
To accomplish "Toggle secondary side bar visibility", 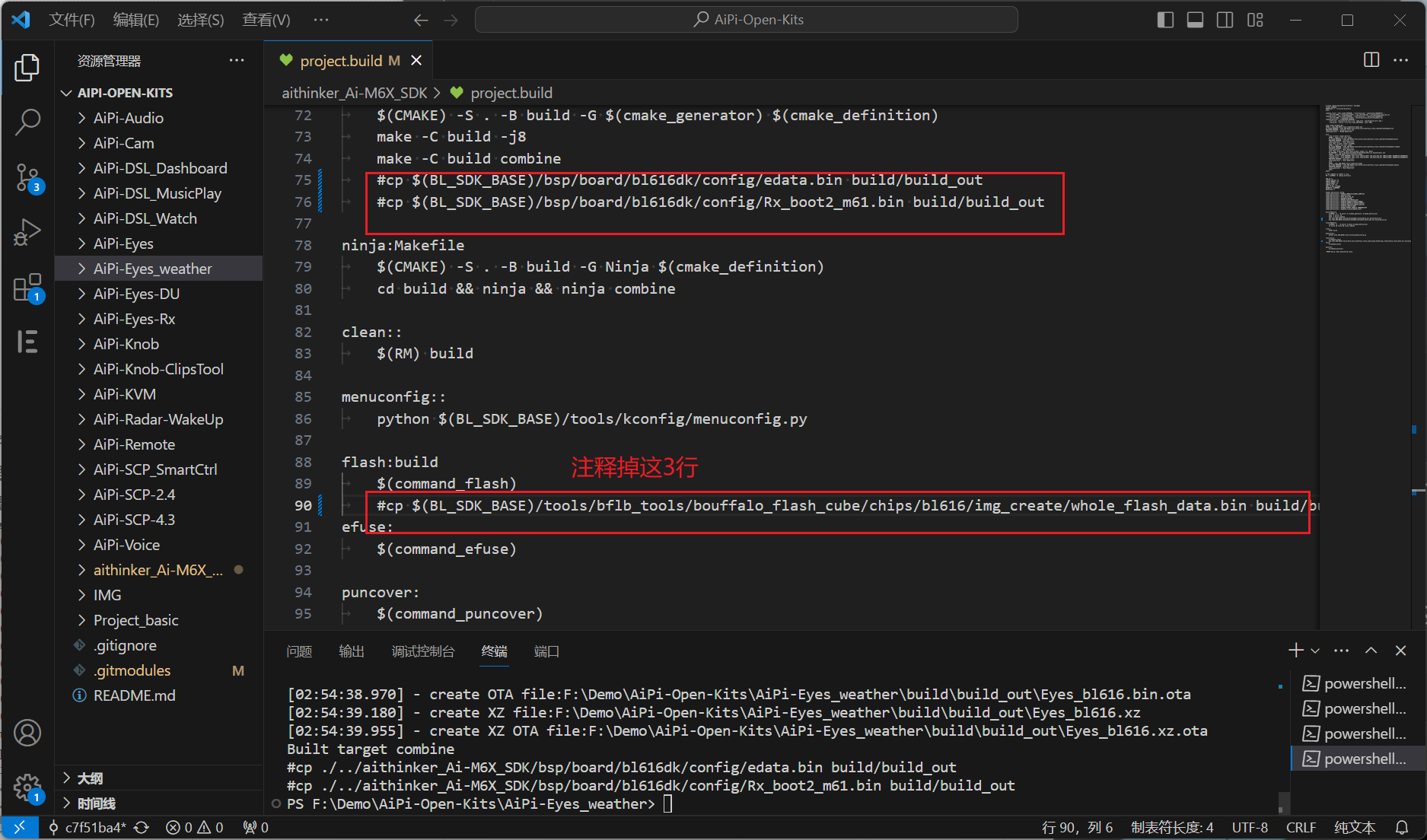I will click(1225, 20).
